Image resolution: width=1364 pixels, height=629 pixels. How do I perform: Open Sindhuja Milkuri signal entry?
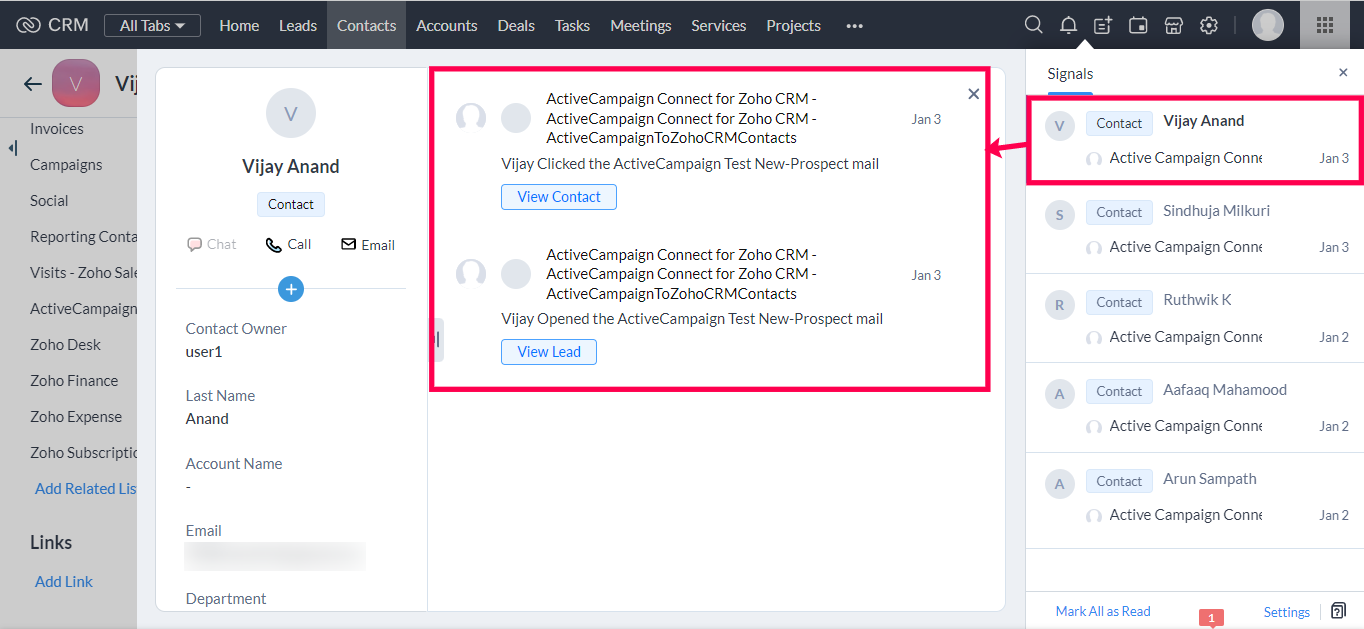tap(1194, 229)
